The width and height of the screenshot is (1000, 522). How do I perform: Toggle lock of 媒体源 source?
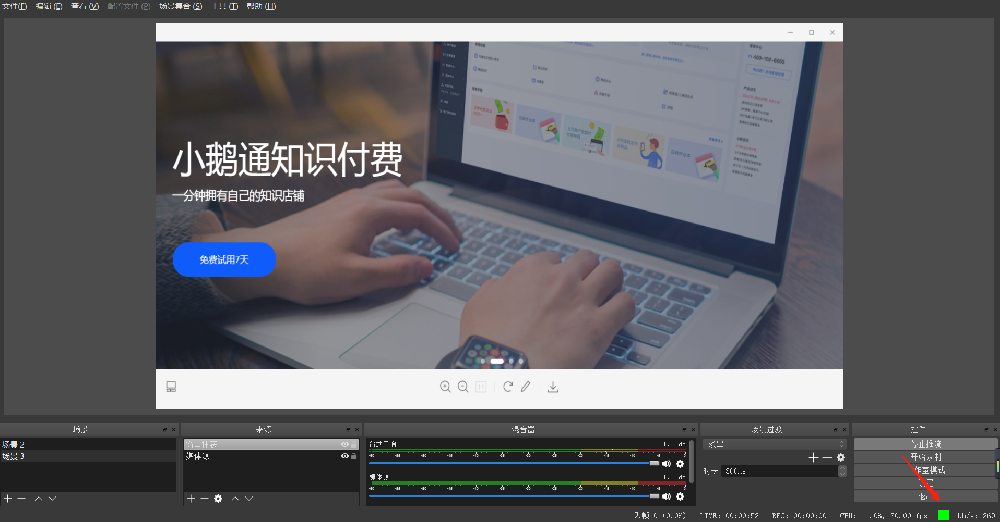tap(354, 456)
